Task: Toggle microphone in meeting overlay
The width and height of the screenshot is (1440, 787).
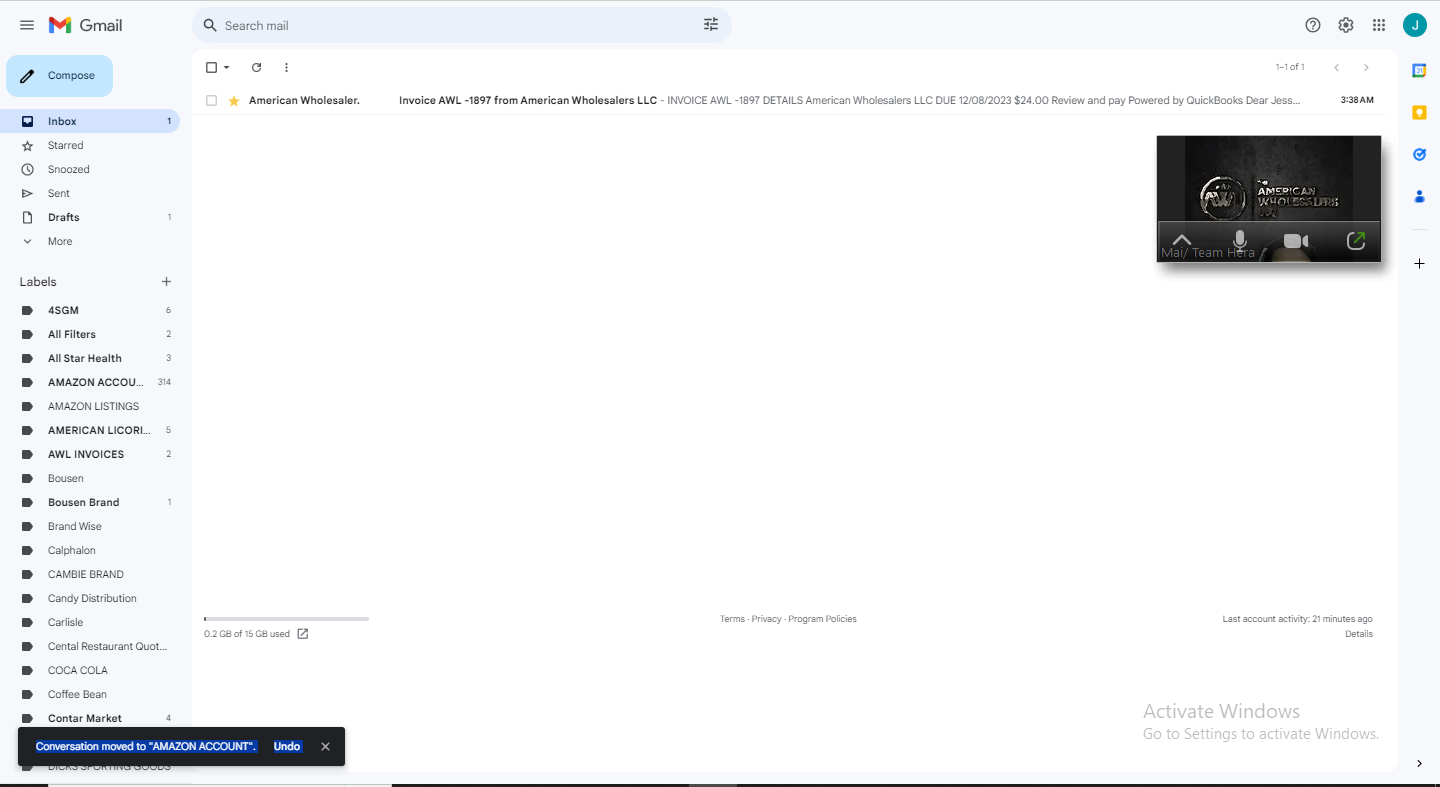Action: point(1240,241)
